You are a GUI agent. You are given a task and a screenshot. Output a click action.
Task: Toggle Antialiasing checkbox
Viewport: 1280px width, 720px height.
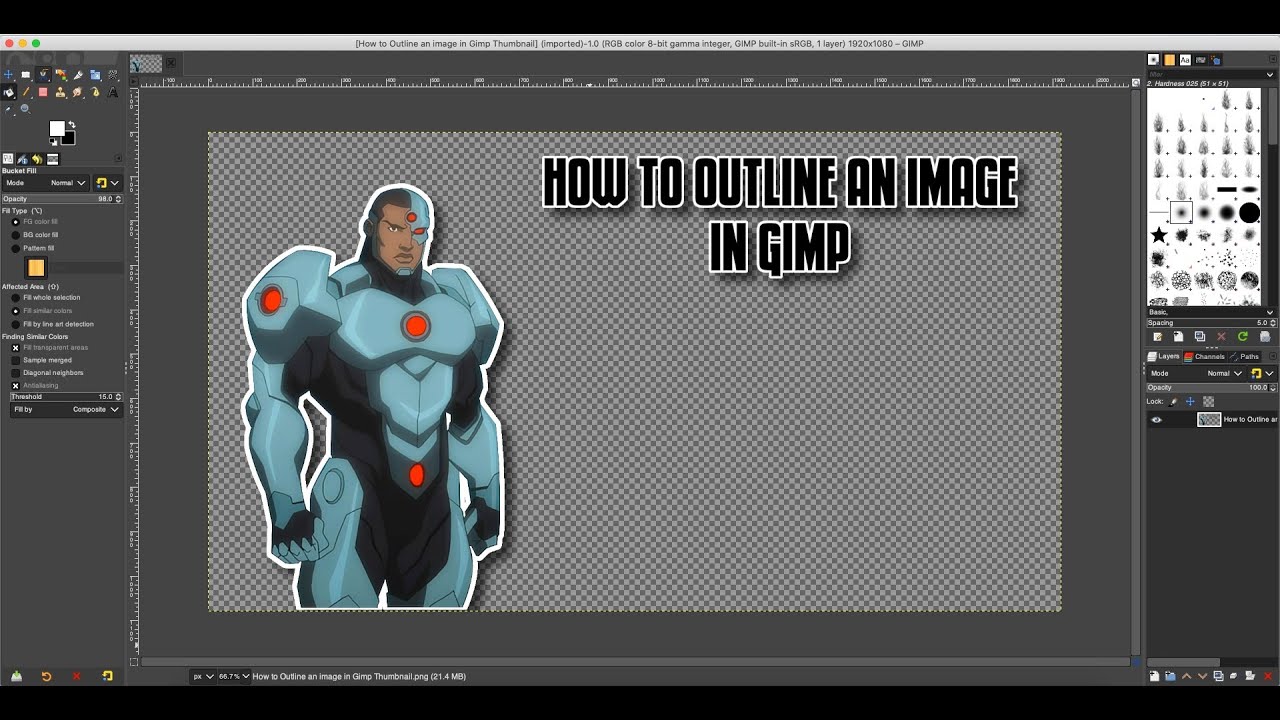[x=15, y=385]
